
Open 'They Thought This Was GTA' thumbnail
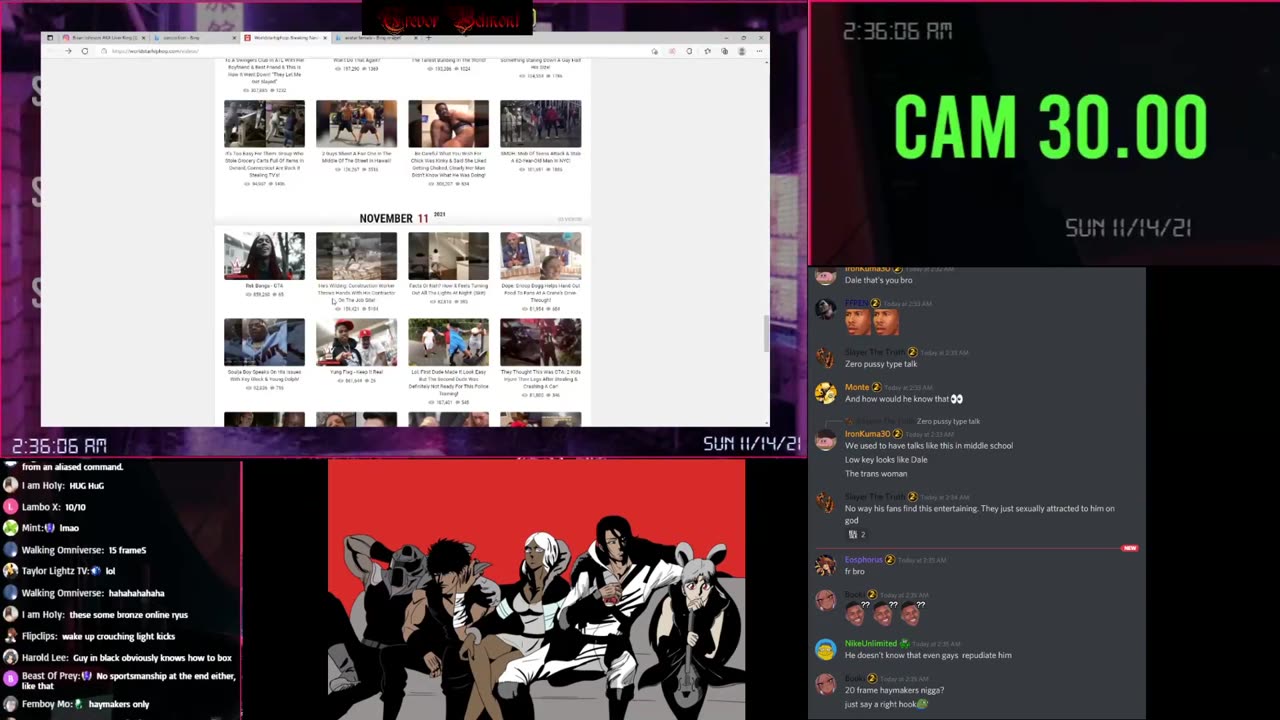(x=540, y=342)
